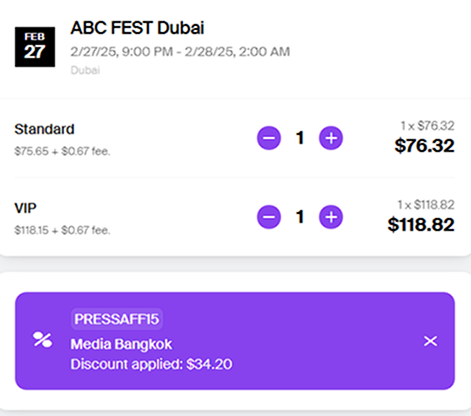
Task: Click the VIP ticket quantity number
Action: pos(300,217)
